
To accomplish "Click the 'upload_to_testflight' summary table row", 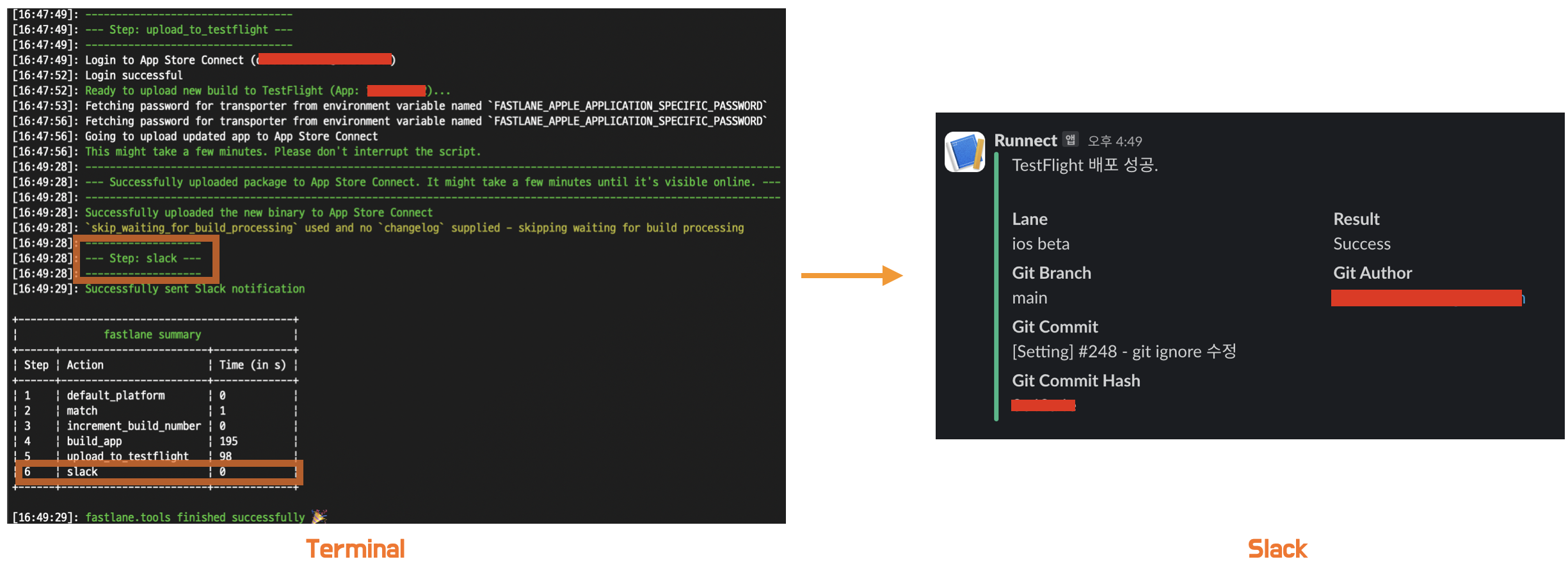I will 155,456.
